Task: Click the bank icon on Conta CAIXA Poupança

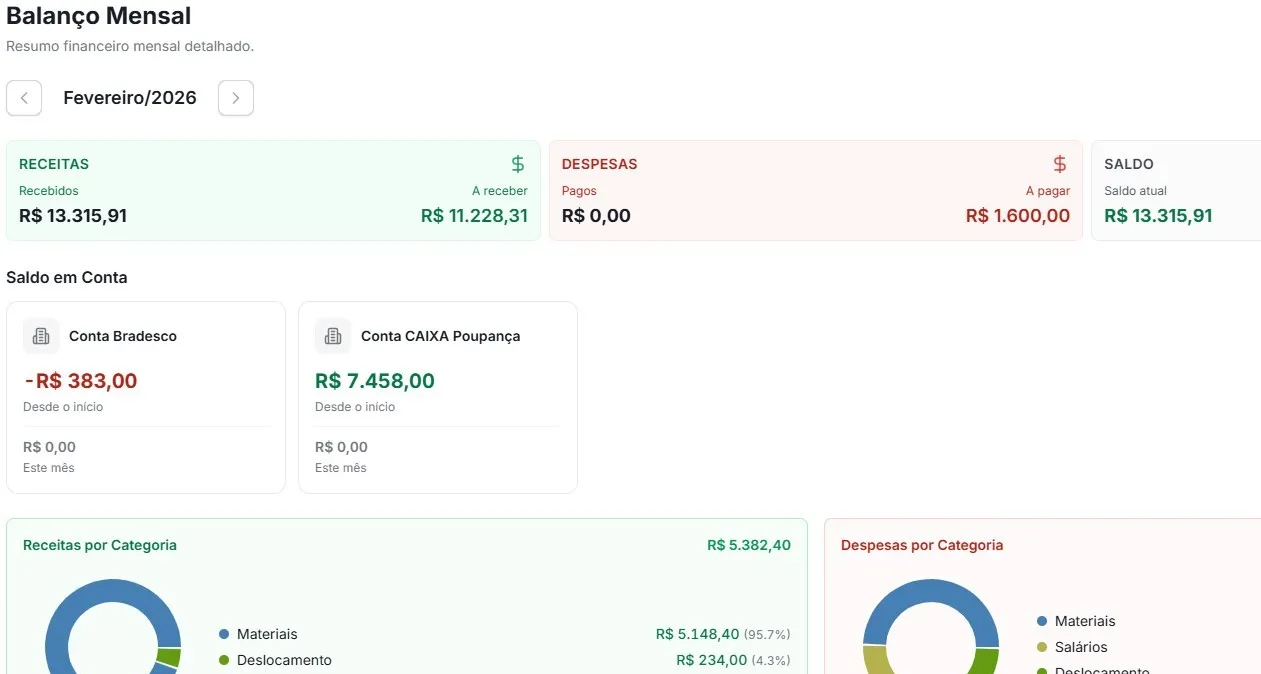Action: [332, 336]
